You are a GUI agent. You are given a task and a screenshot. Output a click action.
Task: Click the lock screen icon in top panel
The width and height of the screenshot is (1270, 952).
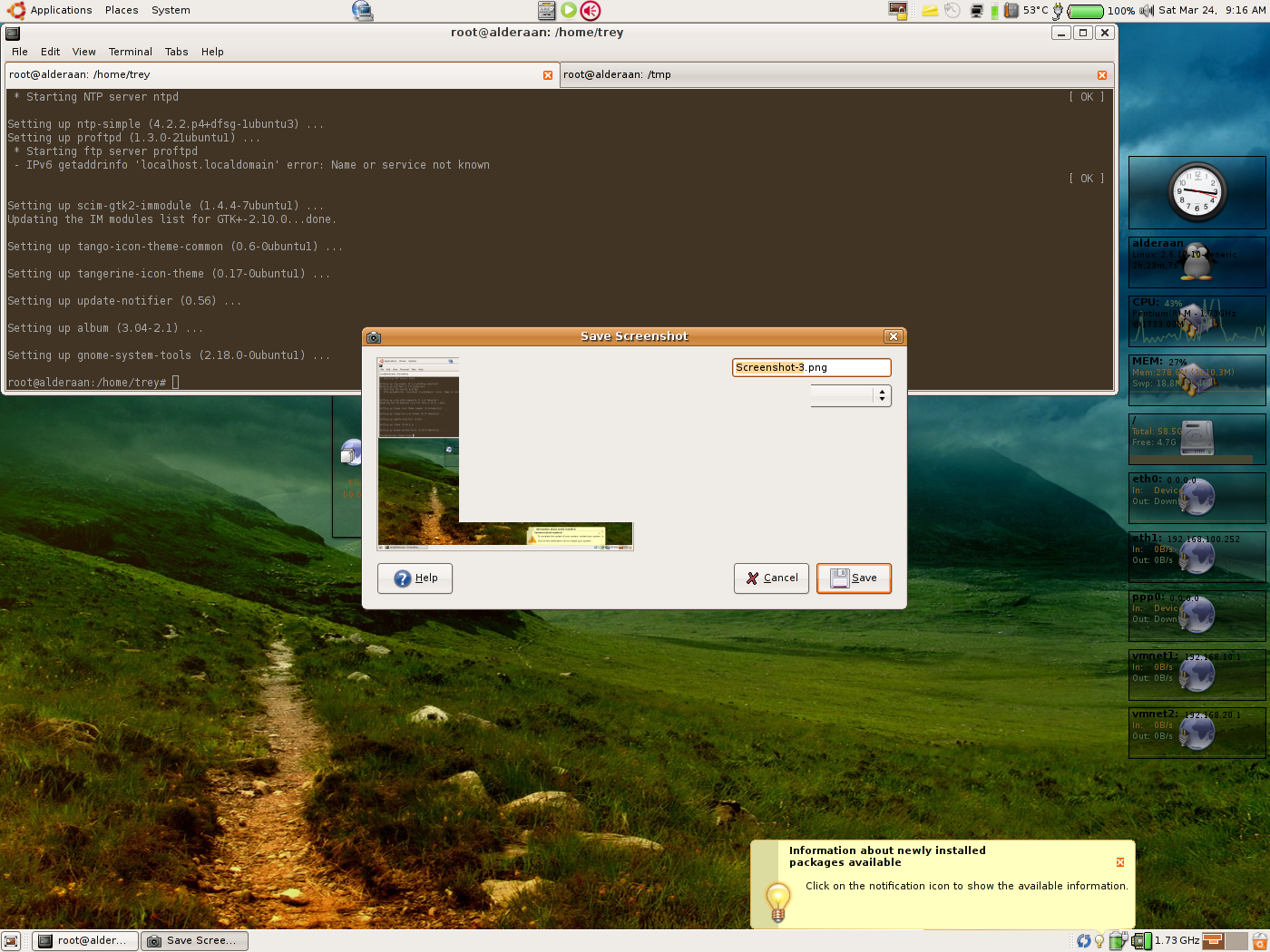pos(898,10)
